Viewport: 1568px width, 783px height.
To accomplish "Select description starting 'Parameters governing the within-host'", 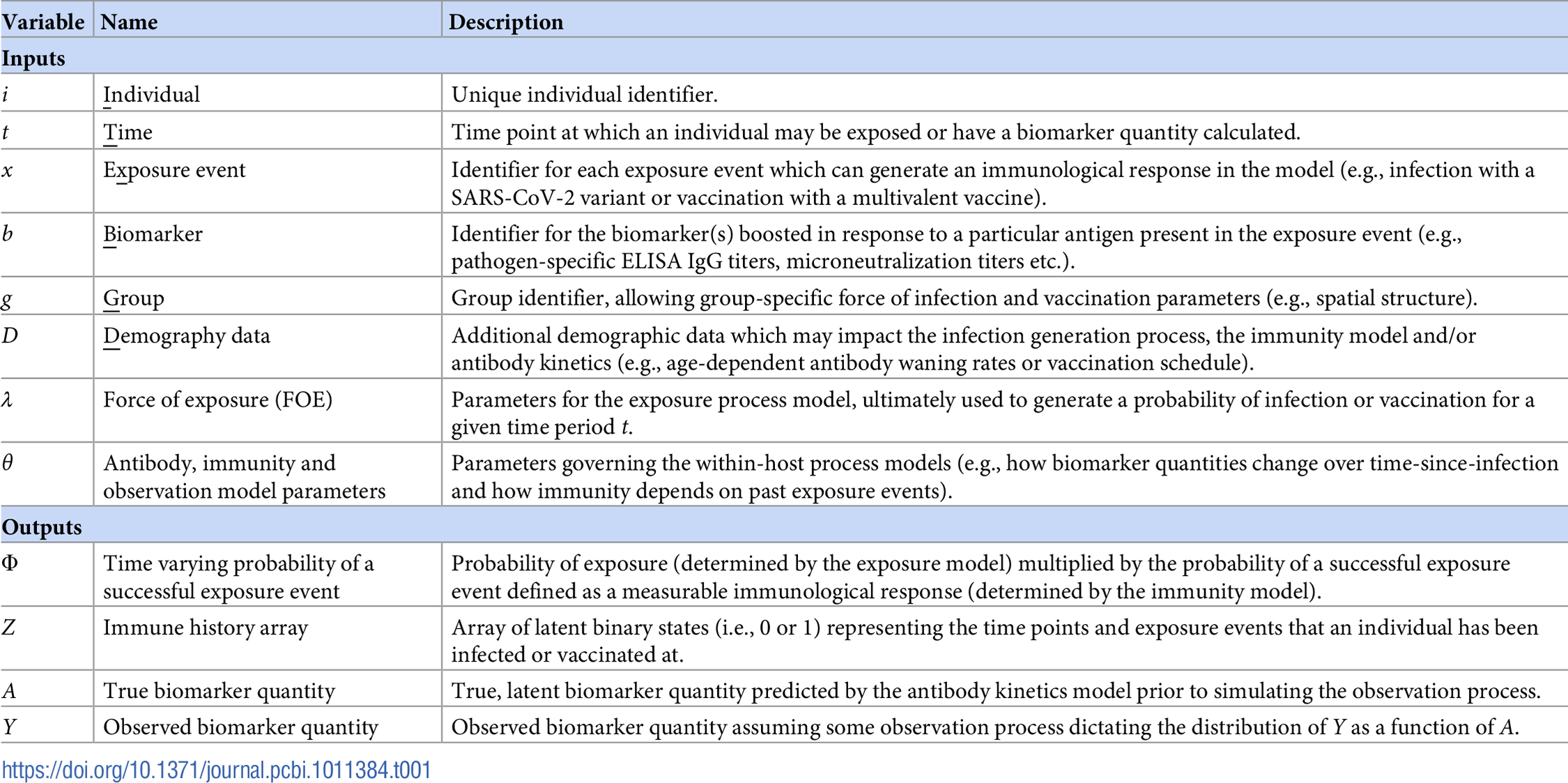I will click(x=1005, y=477).
